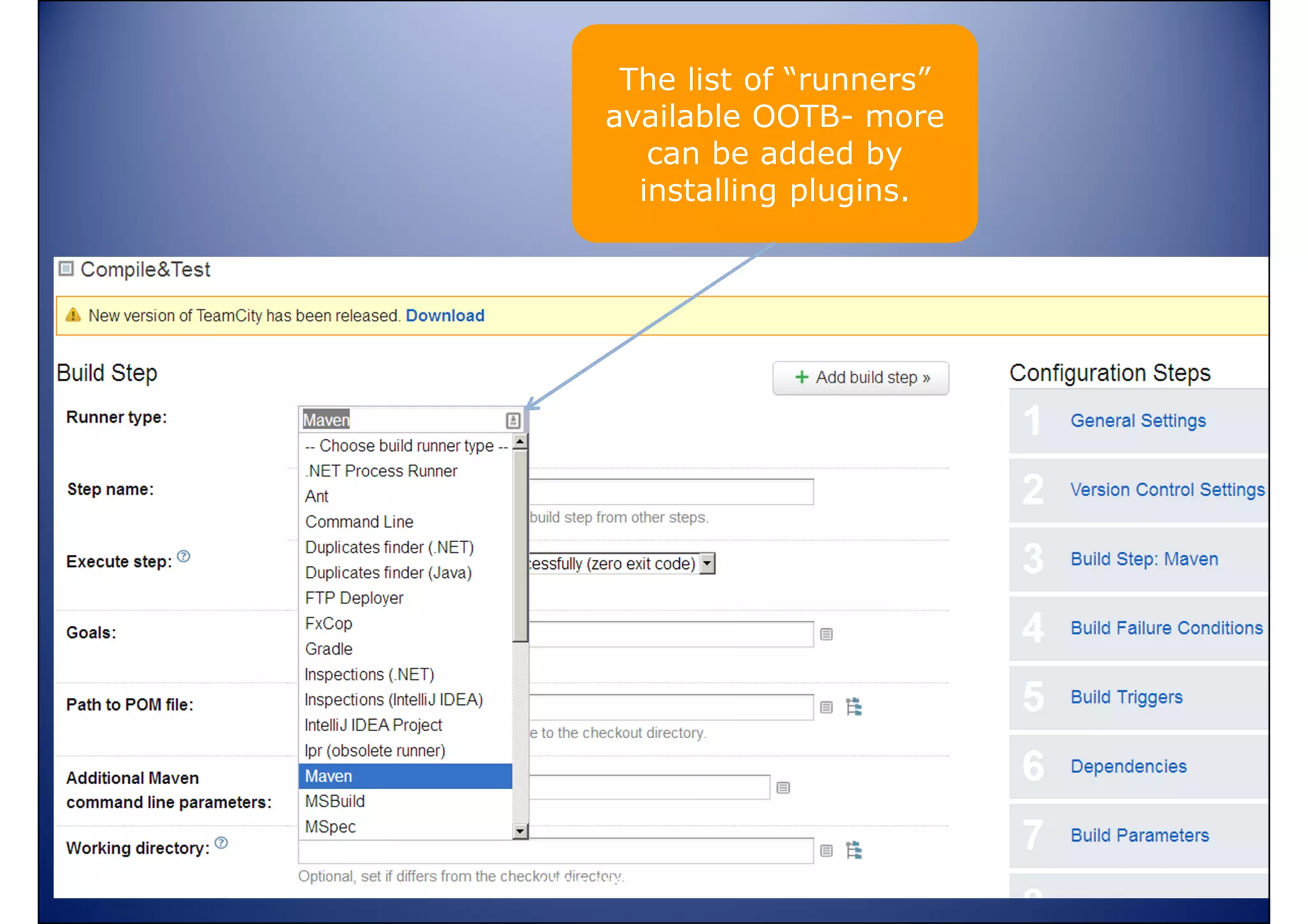
Task: Click the Add build step button
Action: click(860, 378)
